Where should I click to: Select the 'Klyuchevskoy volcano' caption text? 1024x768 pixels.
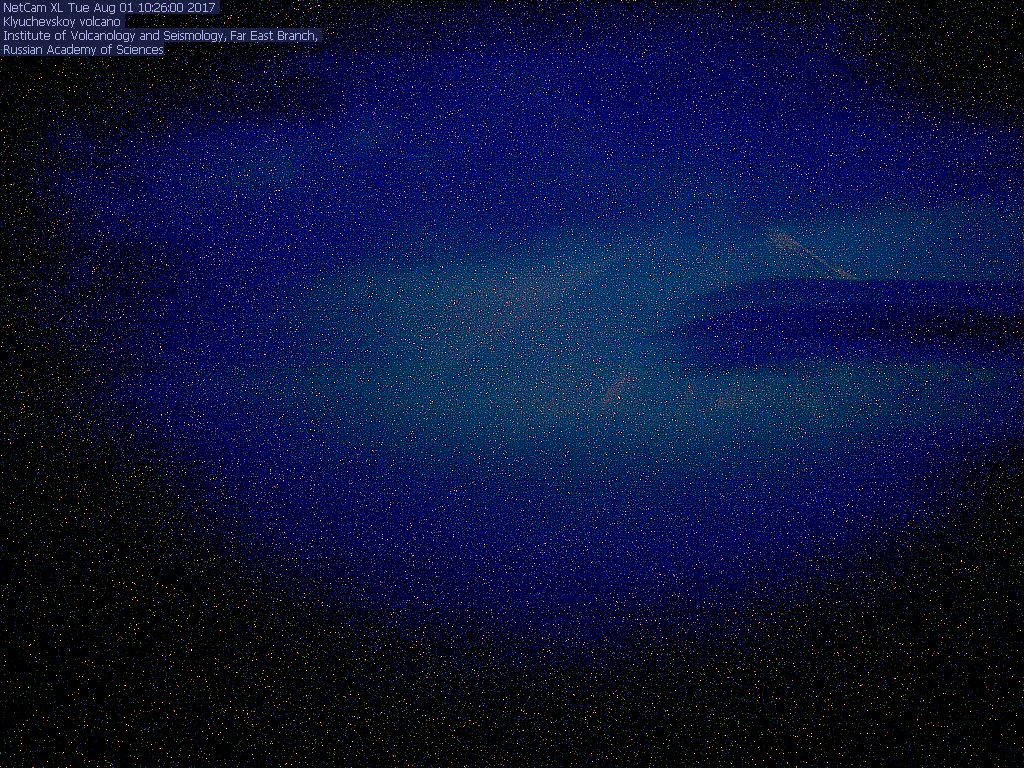point(61,22)
